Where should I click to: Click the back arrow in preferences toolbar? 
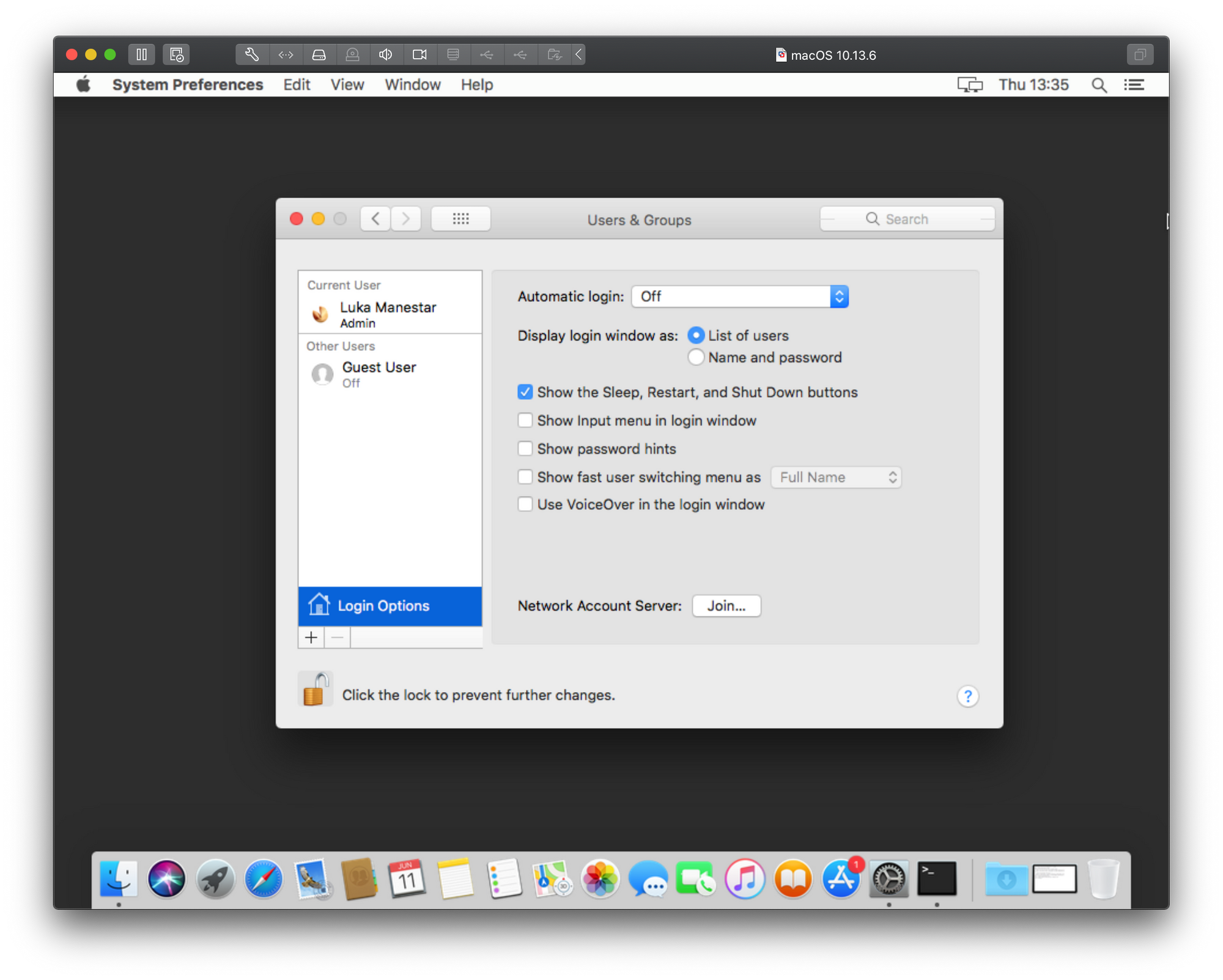click(x=375, y=219)
